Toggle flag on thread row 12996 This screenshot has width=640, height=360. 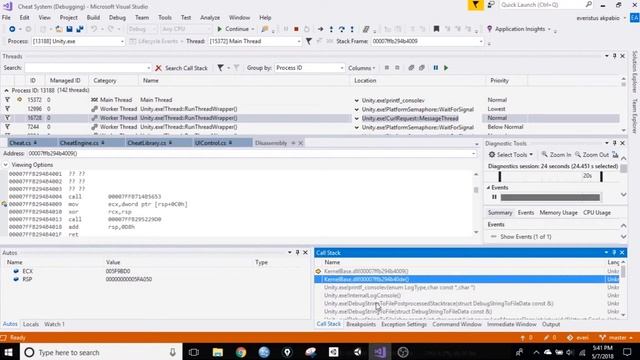tap(7, 109)
